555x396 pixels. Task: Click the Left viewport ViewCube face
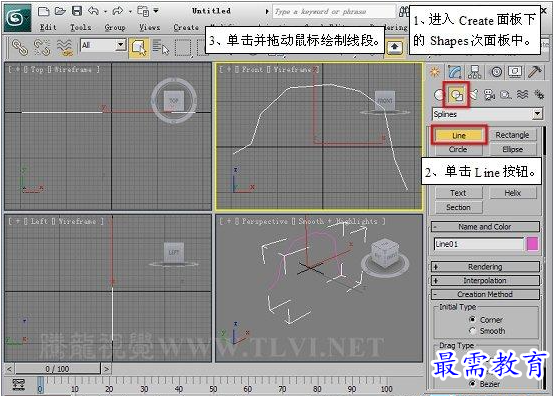click(173, 252)
